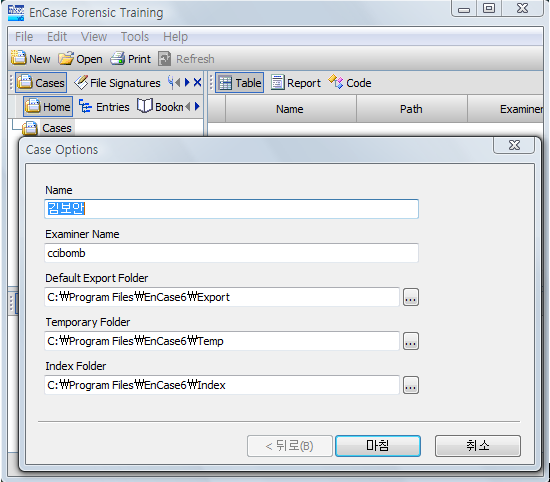Image resolution: width=550 pixels, height=482 pixels.
Task: Open the File Signatures tab
Action: coord(117,83)
